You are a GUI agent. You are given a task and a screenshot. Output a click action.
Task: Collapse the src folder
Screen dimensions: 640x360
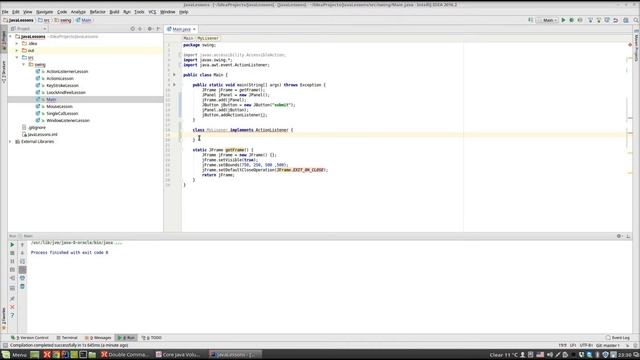17,58
